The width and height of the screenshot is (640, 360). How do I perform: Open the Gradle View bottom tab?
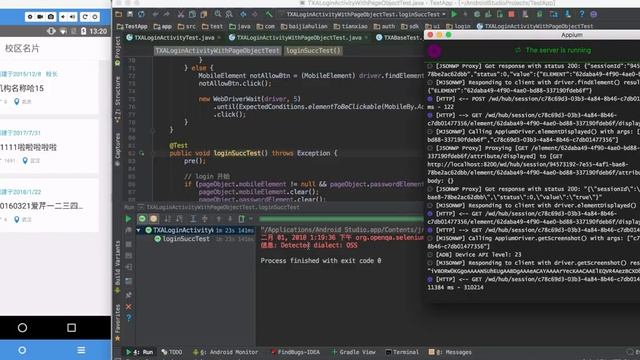click(353, 352)
